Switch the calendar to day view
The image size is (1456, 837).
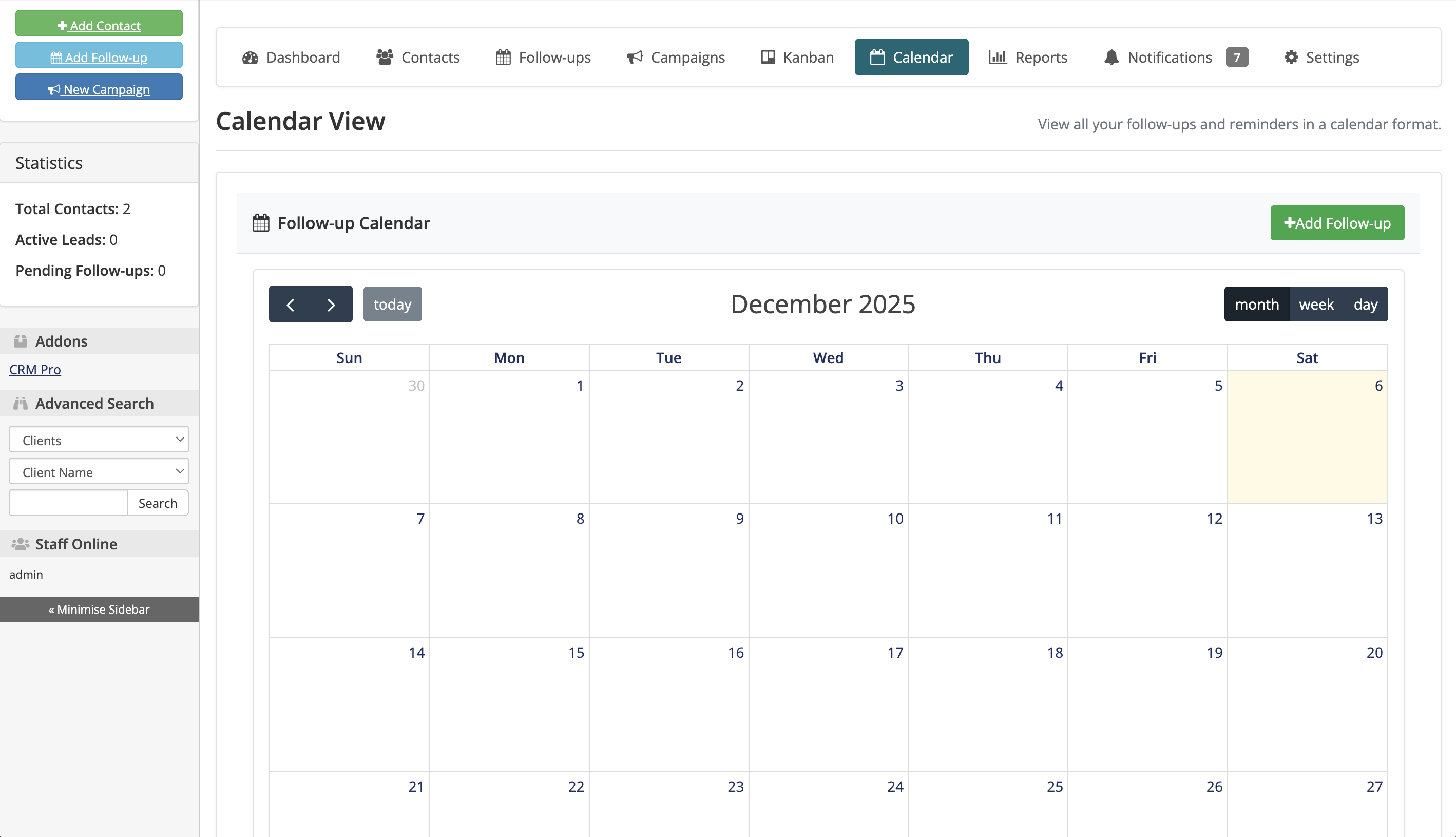click(x=1365, y=304)
